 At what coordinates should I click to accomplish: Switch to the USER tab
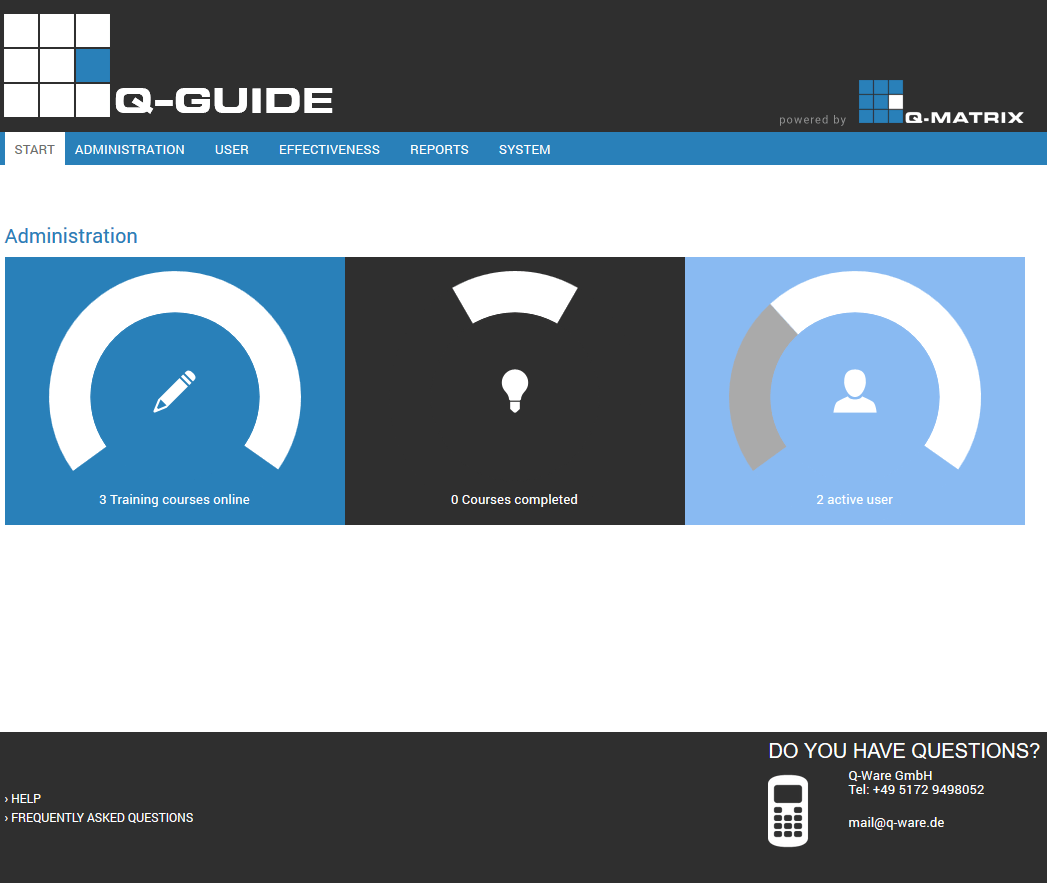pos(231,149)
